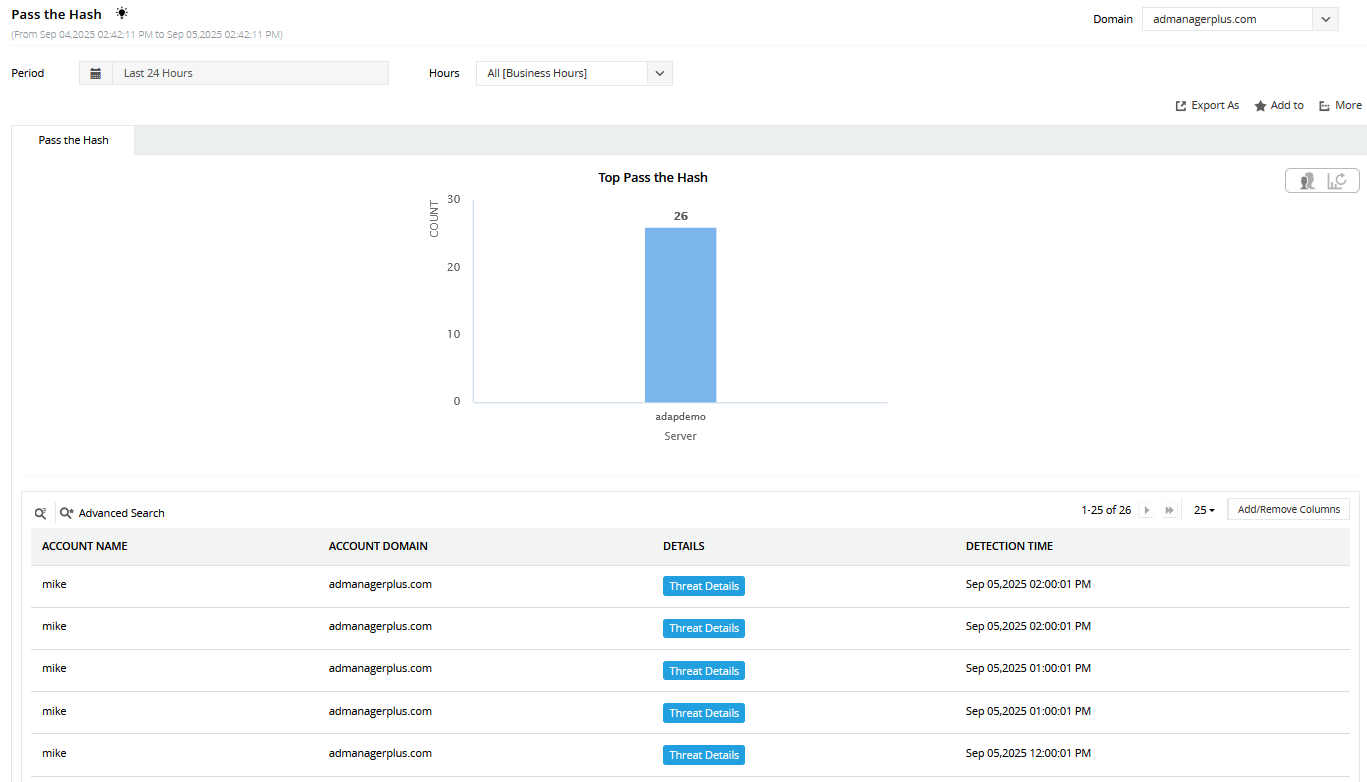Click the user view icon above chart

point(1307,181)
